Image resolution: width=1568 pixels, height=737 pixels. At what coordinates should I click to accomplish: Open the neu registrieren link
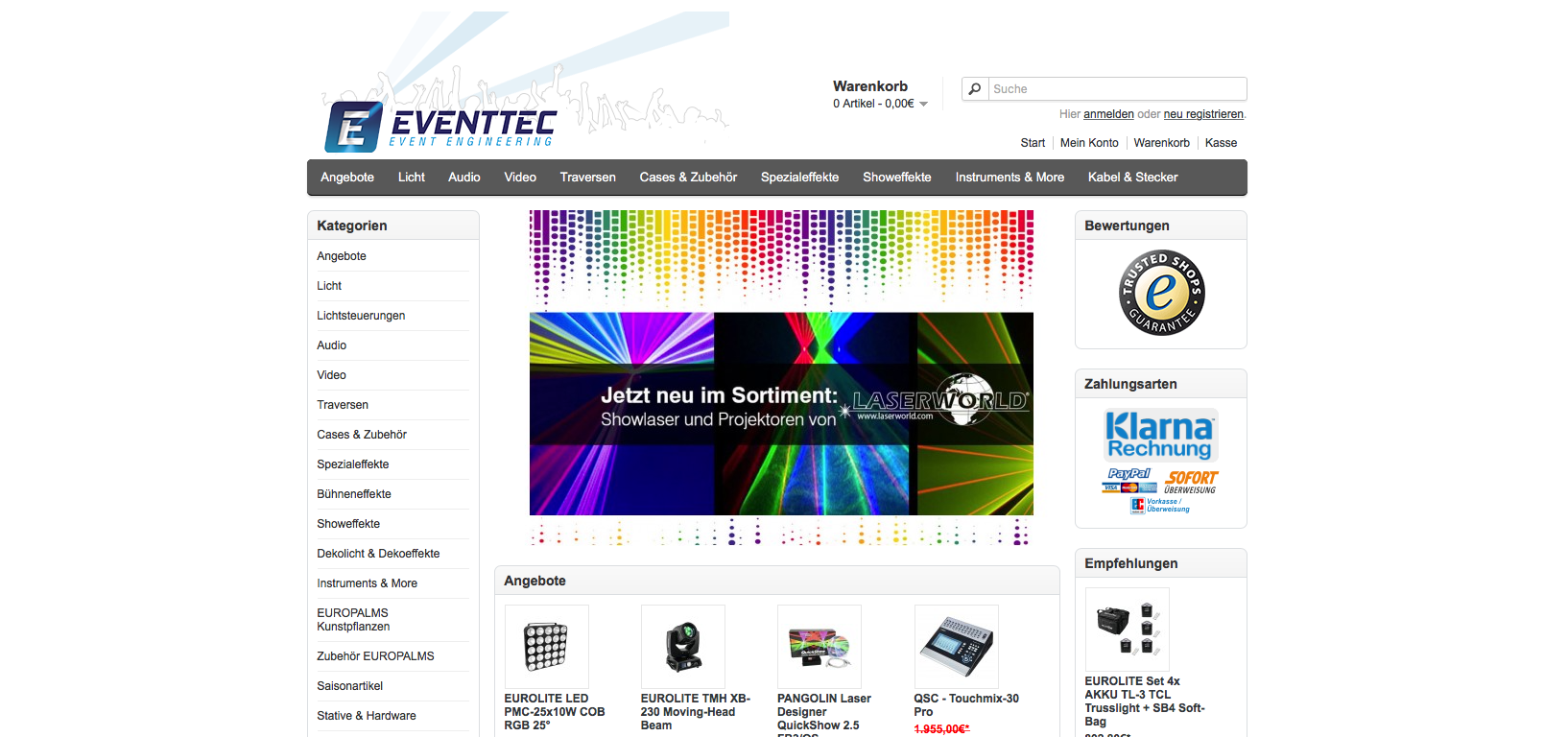click(1203, 114)
